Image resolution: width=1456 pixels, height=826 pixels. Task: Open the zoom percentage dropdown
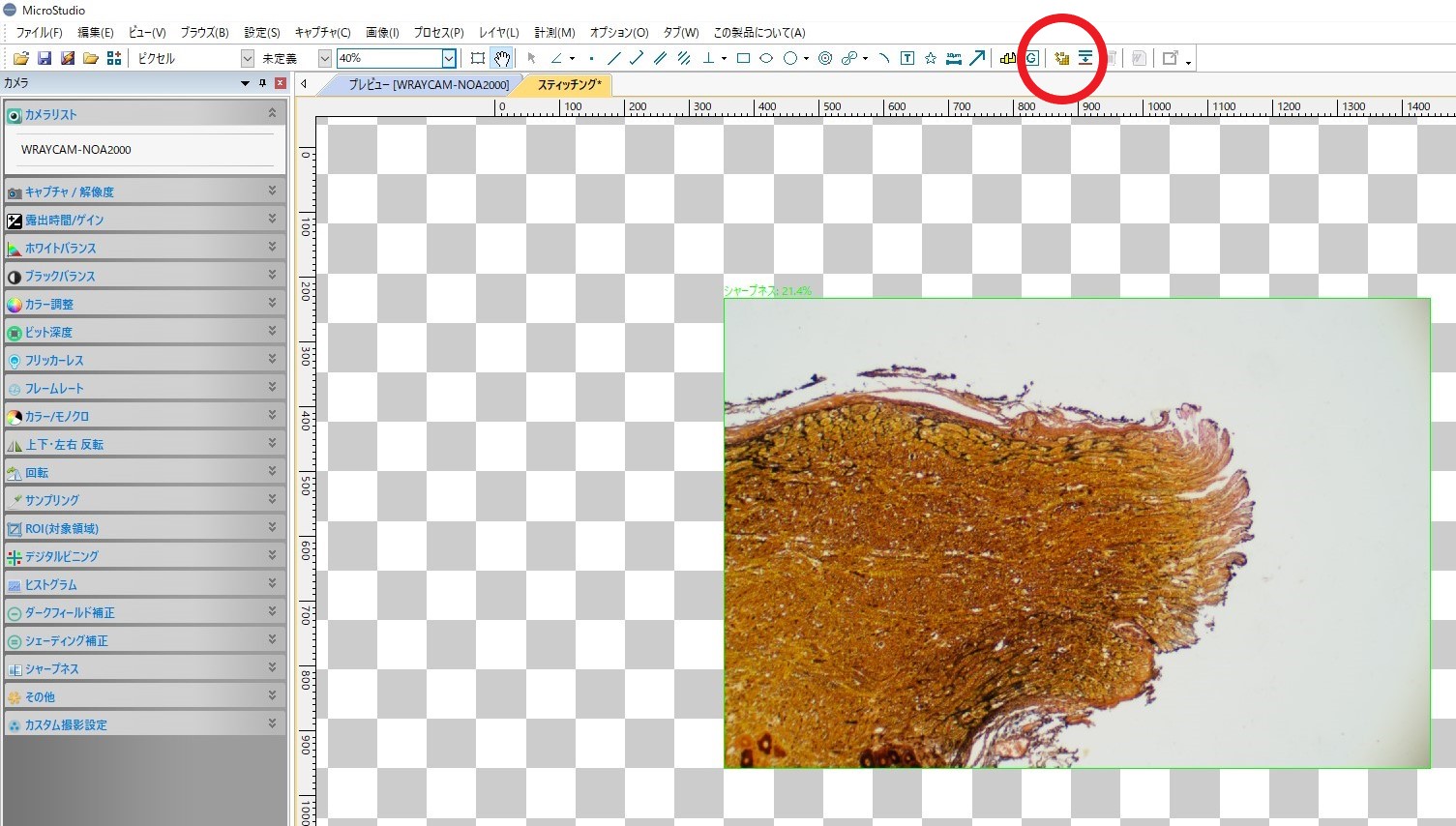[x=449, y=58]
